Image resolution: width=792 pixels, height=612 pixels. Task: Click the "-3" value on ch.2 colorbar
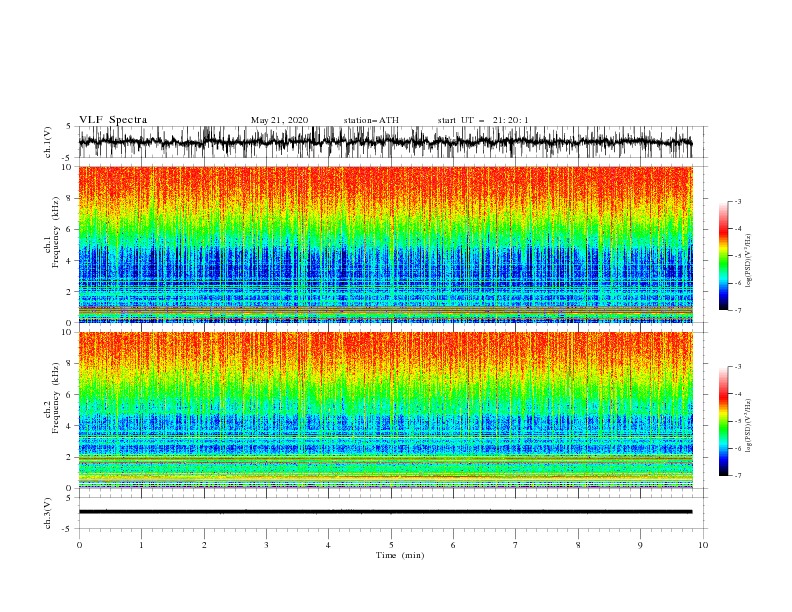[x=738, y=367]
